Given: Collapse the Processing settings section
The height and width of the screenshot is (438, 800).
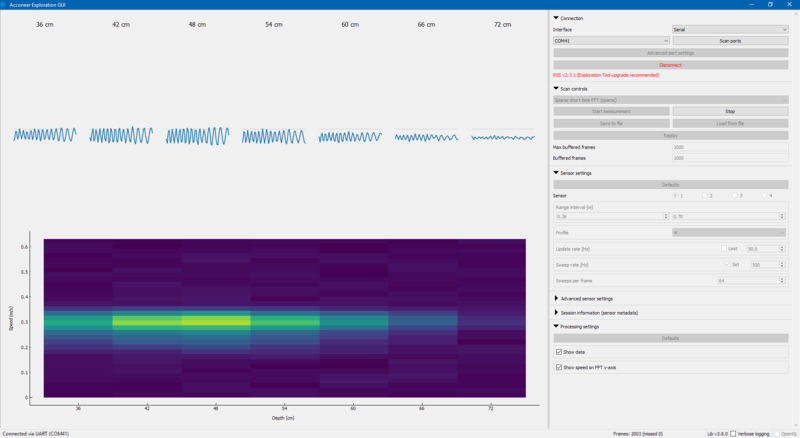Looking at the screenshot, I should 556,326.
